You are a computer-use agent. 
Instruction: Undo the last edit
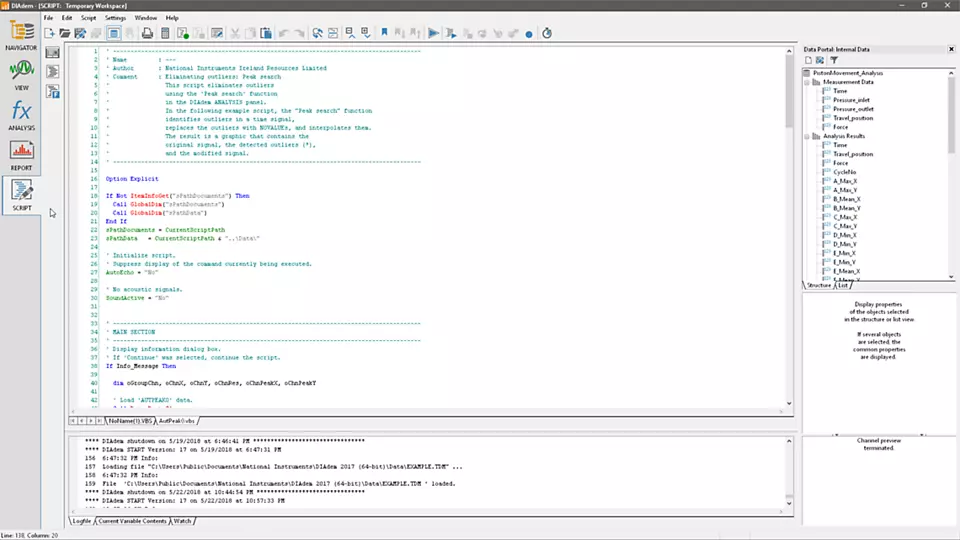(283, 33)
